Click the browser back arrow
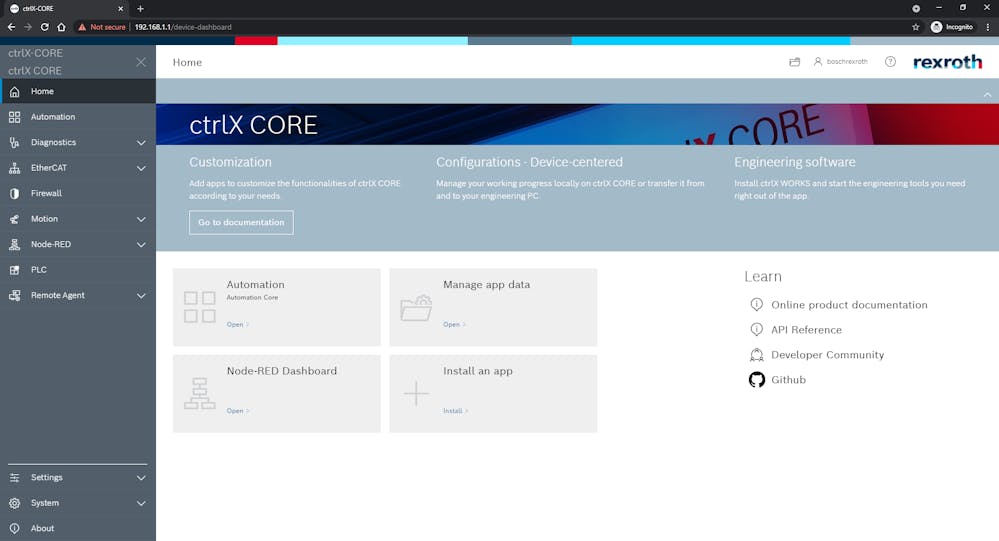999x541 pixels. (11, 27)
